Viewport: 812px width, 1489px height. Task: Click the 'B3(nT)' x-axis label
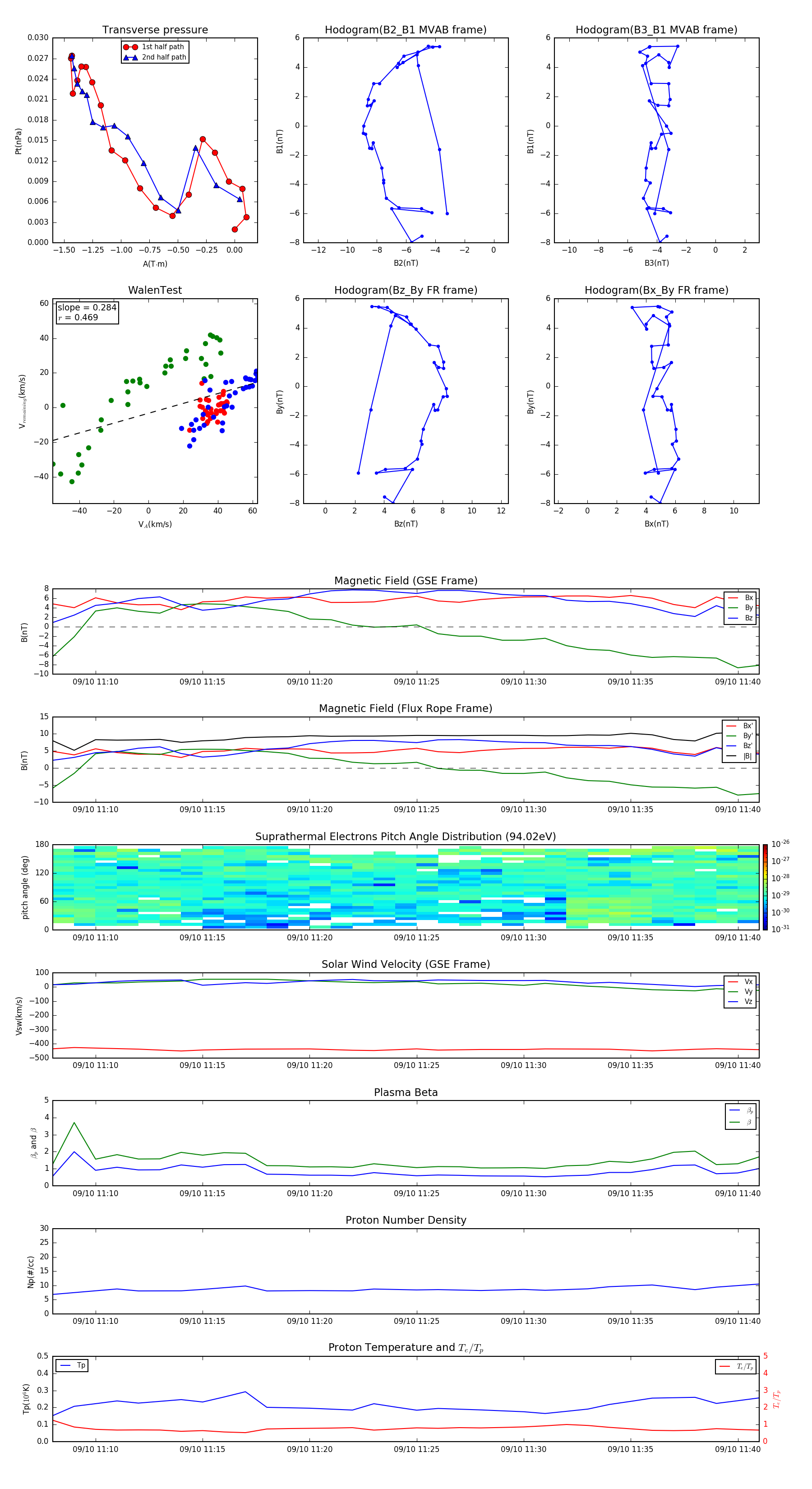pyautogui.click(x=656, y=263)
